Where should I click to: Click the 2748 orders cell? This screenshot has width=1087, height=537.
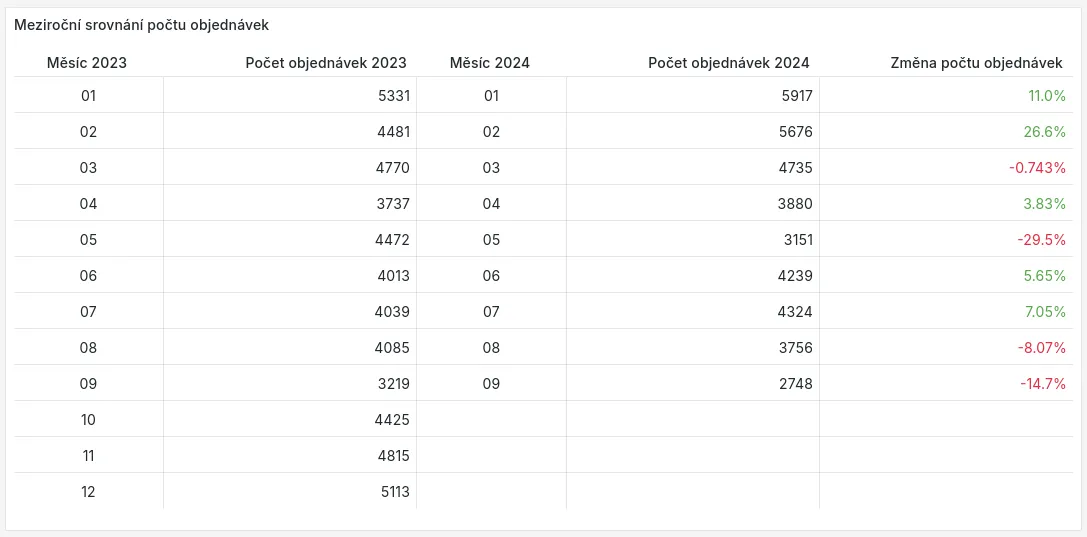796,384
